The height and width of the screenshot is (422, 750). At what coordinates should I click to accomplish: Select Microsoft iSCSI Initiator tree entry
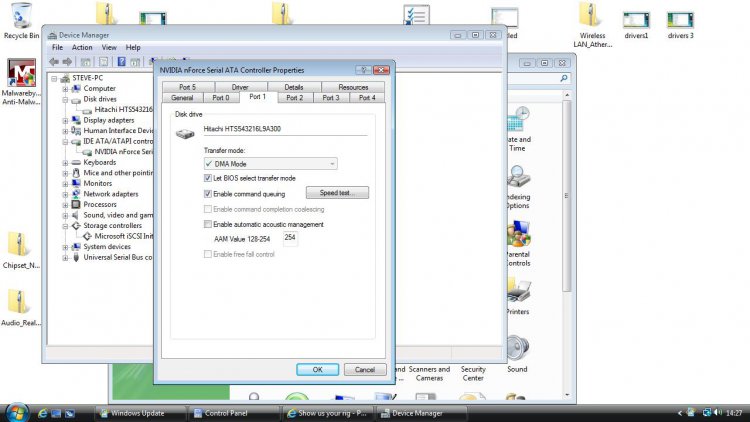pos(118,236)
